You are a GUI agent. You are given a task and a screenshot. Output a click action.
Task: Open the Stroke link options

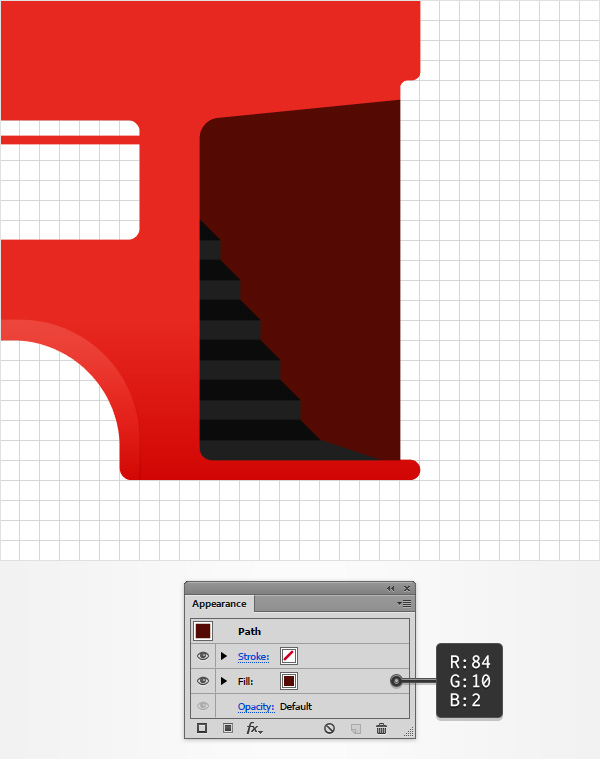pyautogui.click(x=253, y=656)
